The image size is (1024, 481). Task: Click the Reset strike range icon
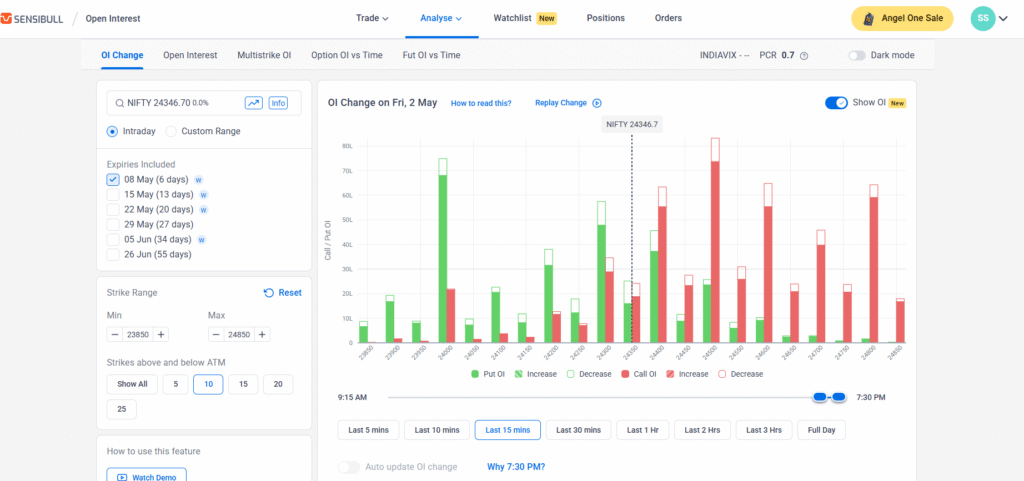[269, 293]
